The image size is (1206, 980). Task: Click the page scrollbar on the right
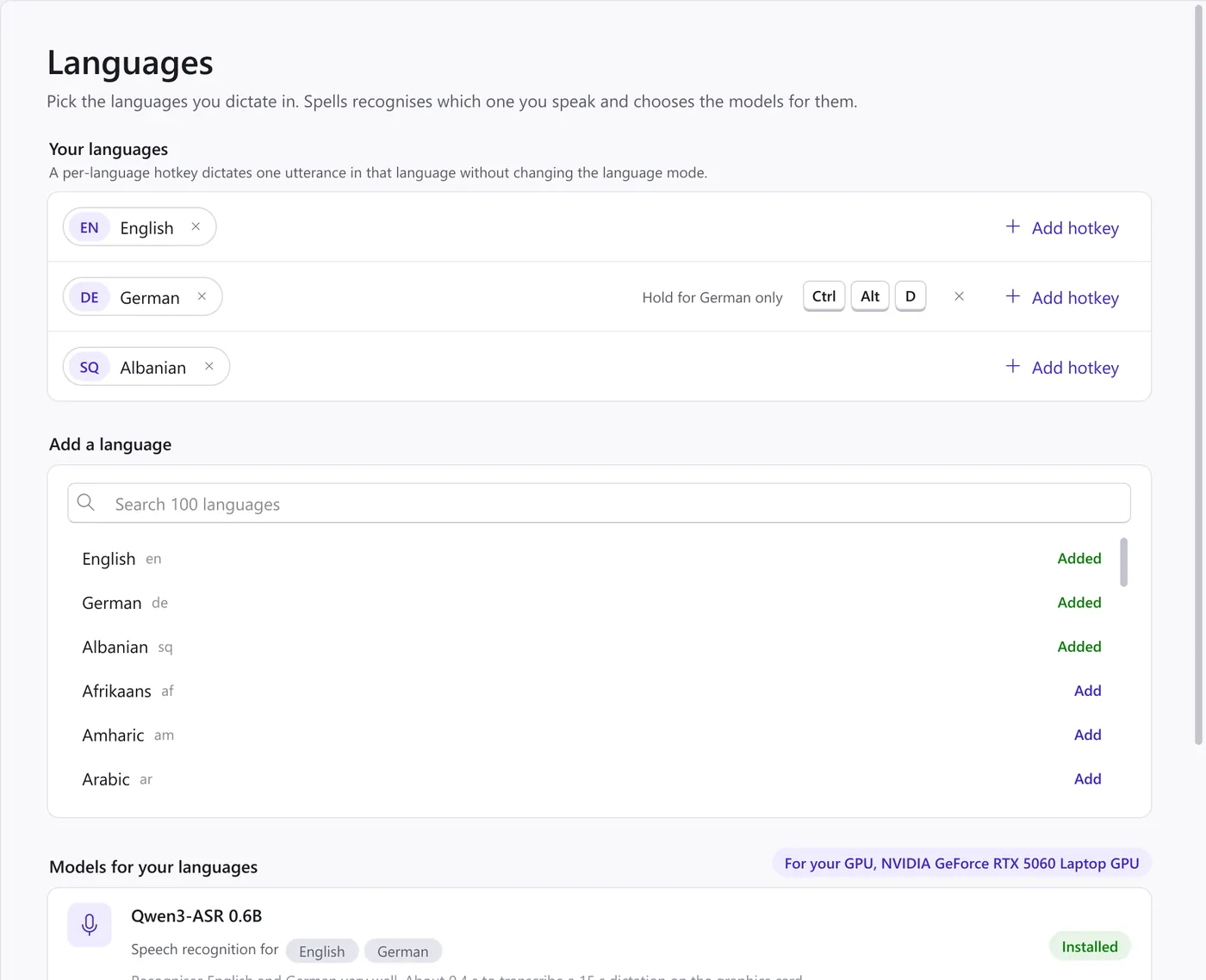click(1198, 375)
